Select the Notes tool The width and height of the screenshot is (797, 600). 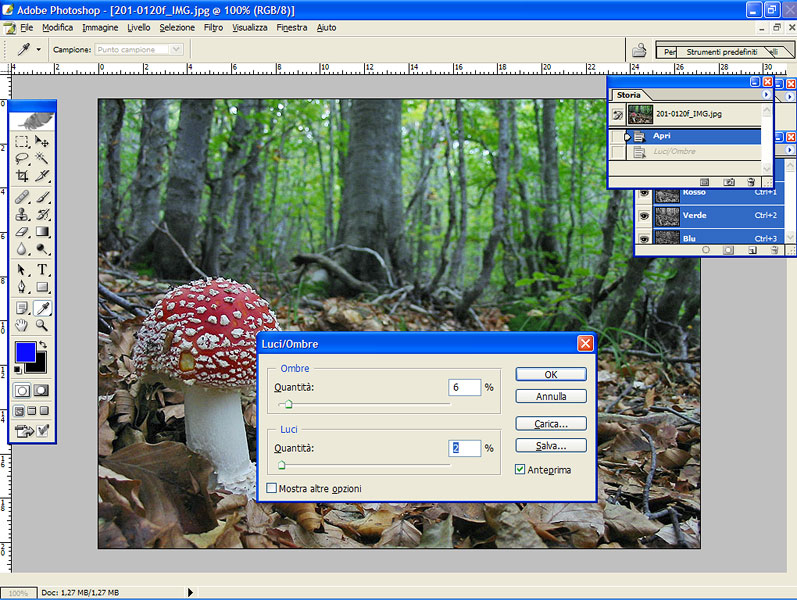click(x=22, y=308)
